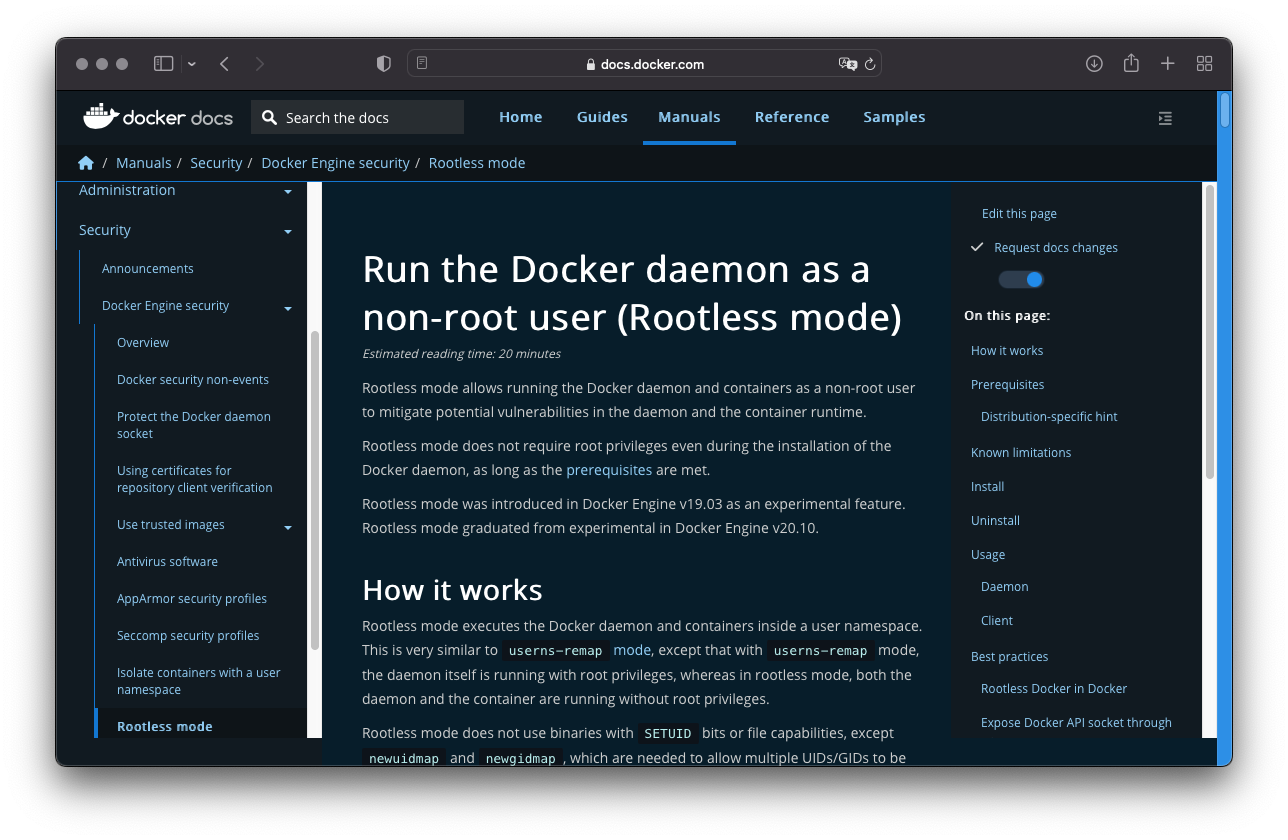Click the prerequisites link in the text

(x=609, y=469)
